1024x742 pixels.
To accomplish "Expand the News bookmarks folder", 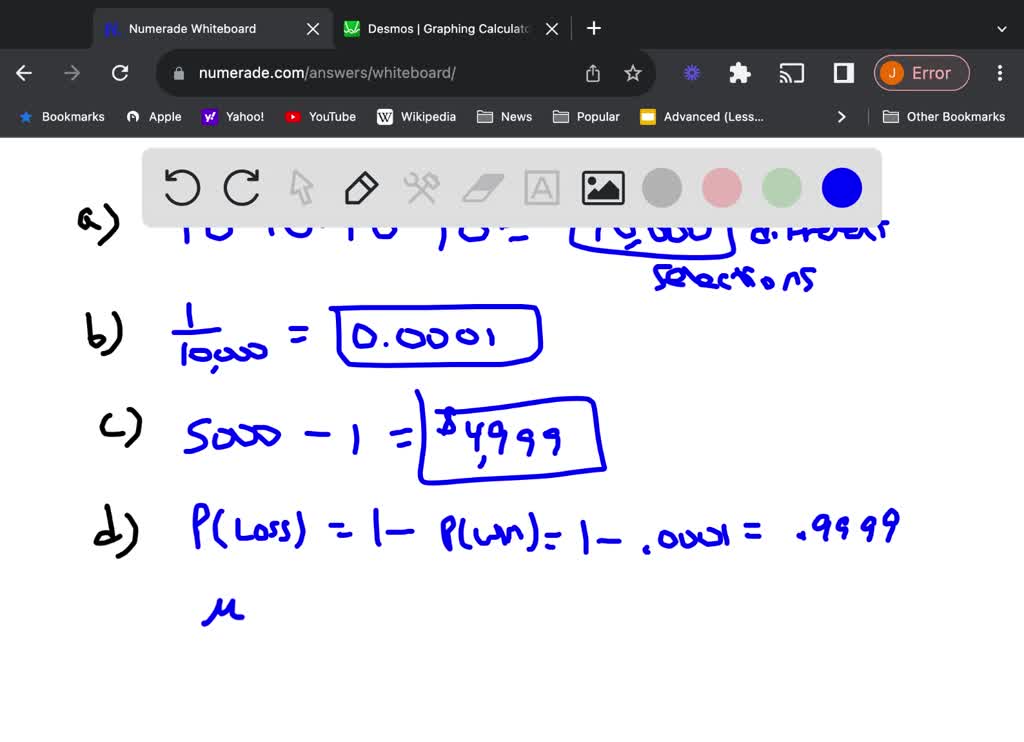I will 504,117.
